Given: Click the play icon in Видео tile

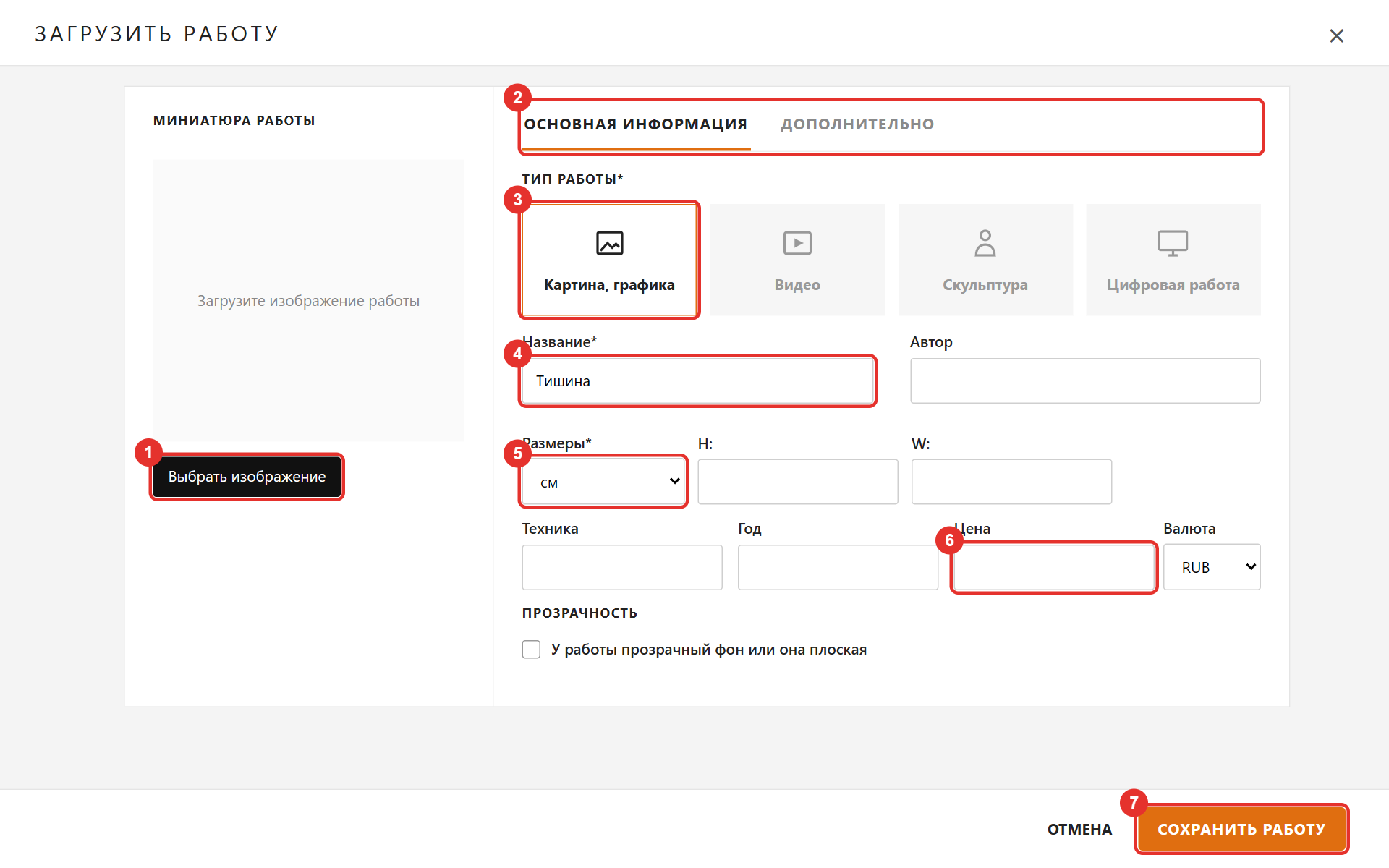Looking at the screenshot, I should [x=797, y=243].
